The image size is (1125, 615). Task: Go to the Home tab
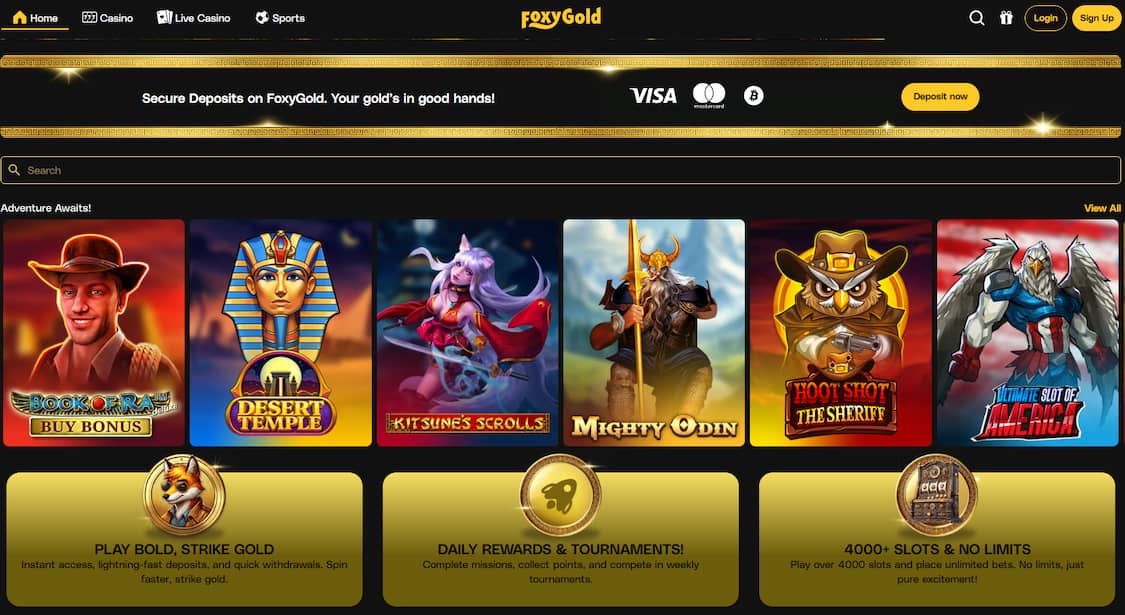pyautogui.click(x=35, y=18)
